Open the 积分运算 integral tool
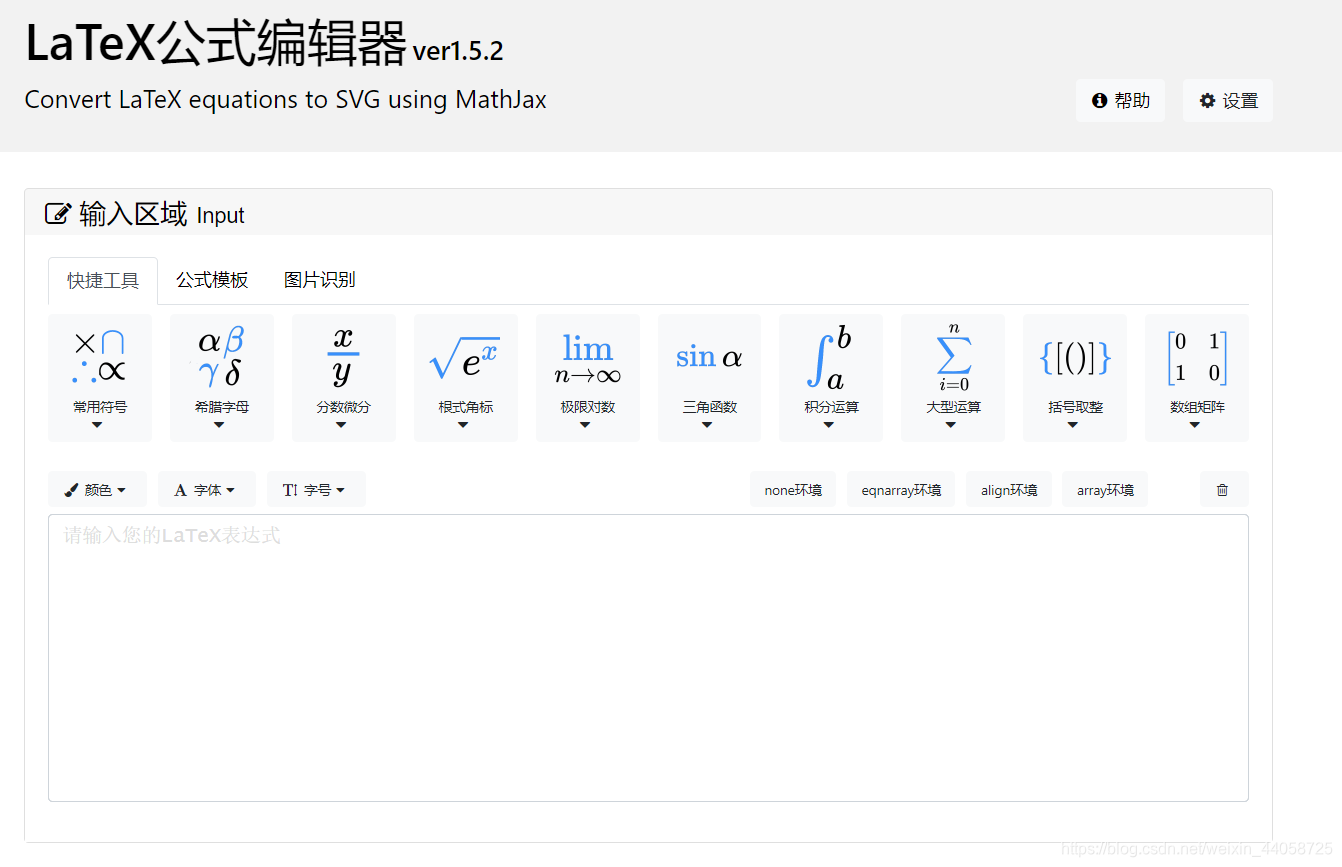This screenshot has width=1342, height=867. click(831, 378)
